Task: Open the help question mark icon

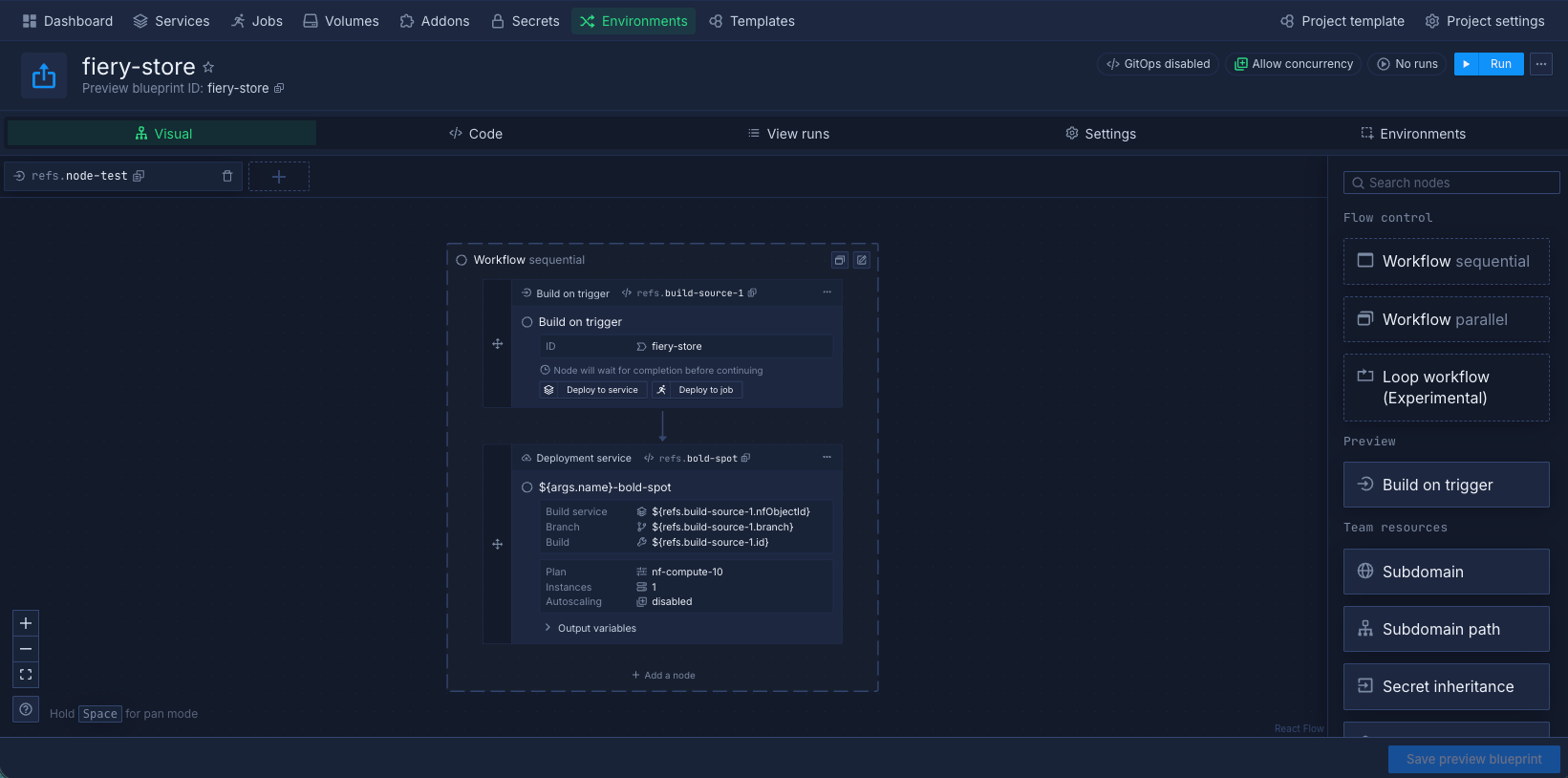Action: tap(26, 709)
